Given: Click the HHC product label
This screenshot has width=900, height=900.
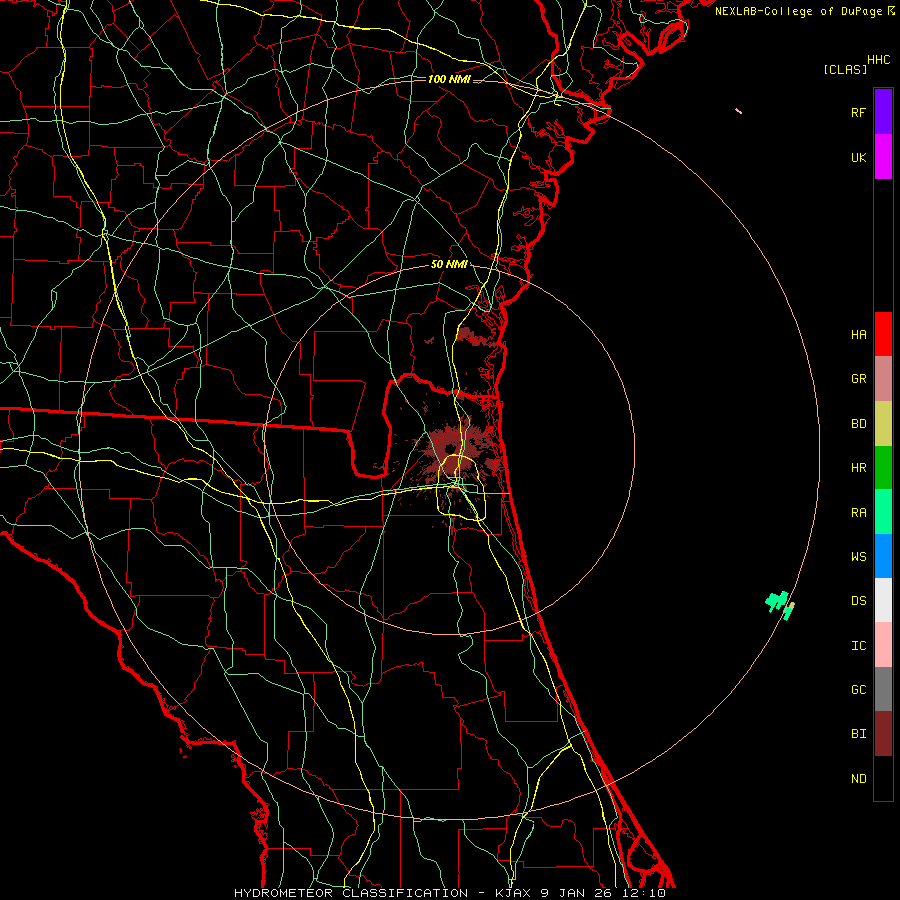Looking at the screenshot, I should 878,60.
